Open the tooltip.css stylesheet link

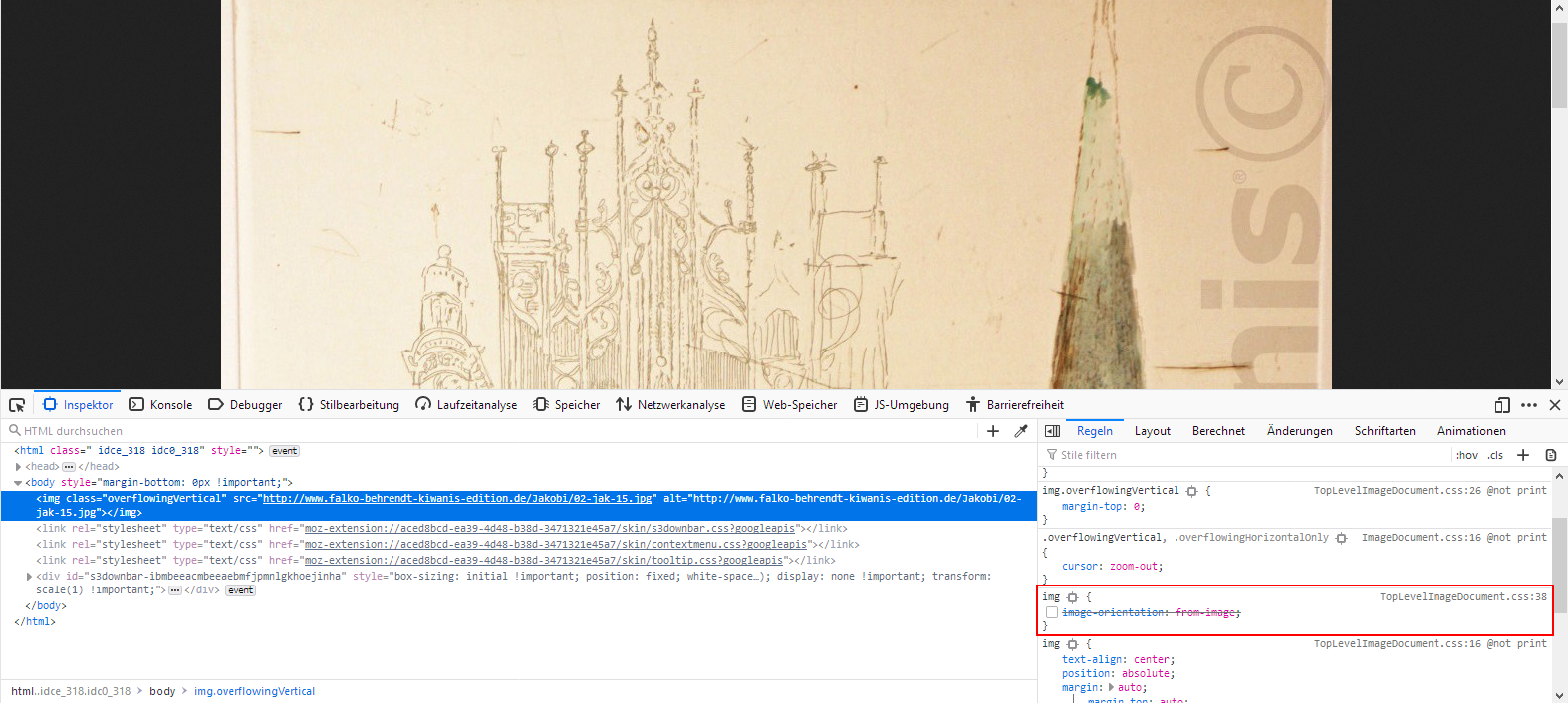[x=544, y=560]
